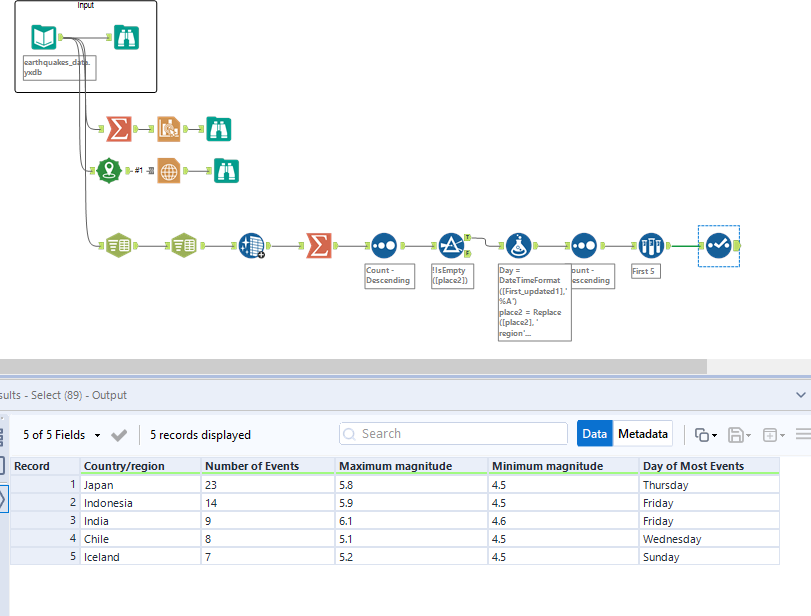
Task: Click the 6.1 maximum magnitude cell
Action: (411, 521)
